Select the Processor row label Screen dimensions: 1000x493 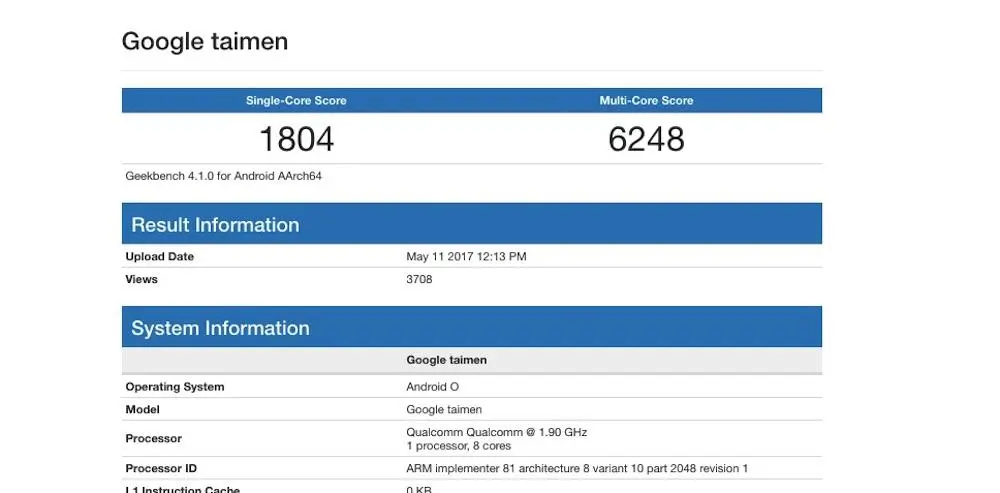[154, 438]
